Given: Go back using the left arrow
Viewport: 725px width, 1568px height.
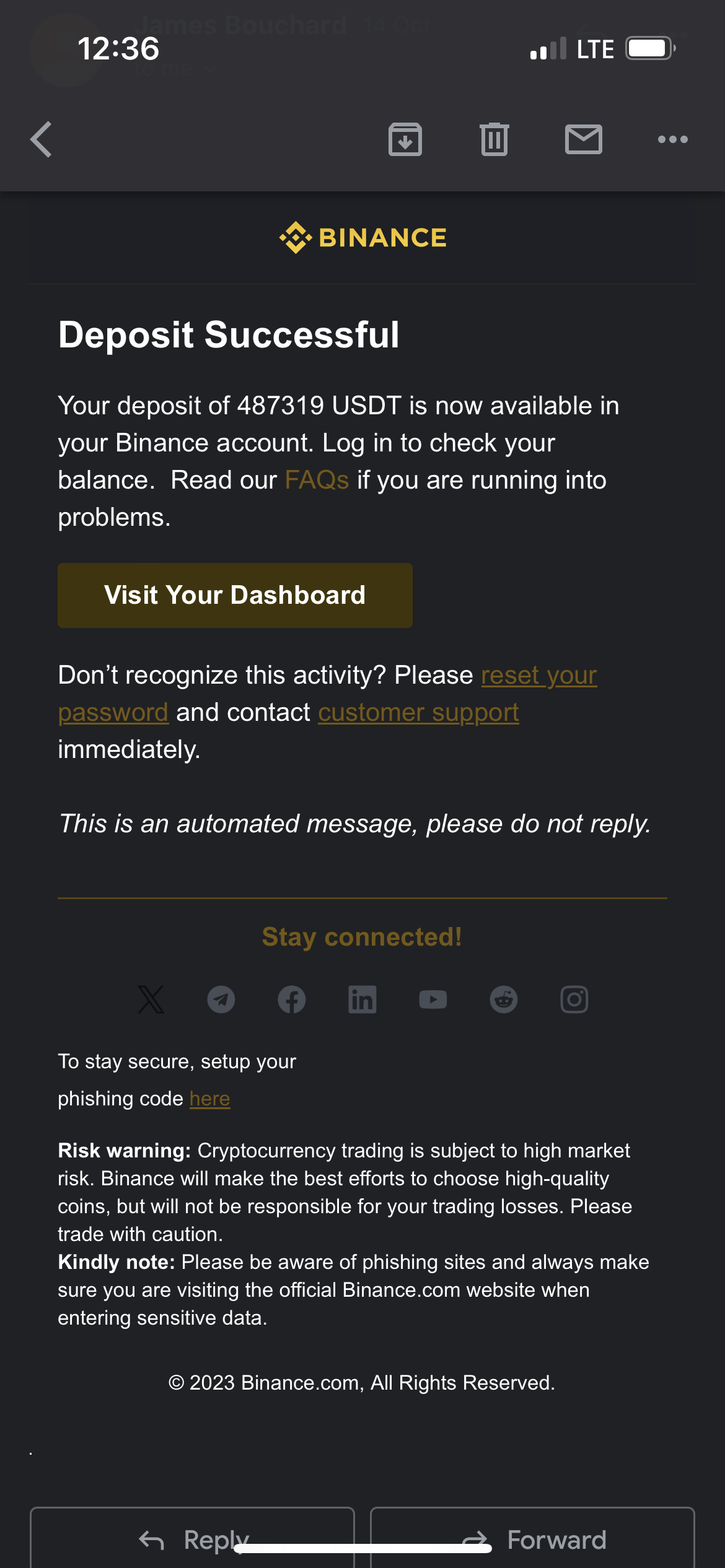Looking at the screenshot, I should pyautogui.click(x=41, y=139).
